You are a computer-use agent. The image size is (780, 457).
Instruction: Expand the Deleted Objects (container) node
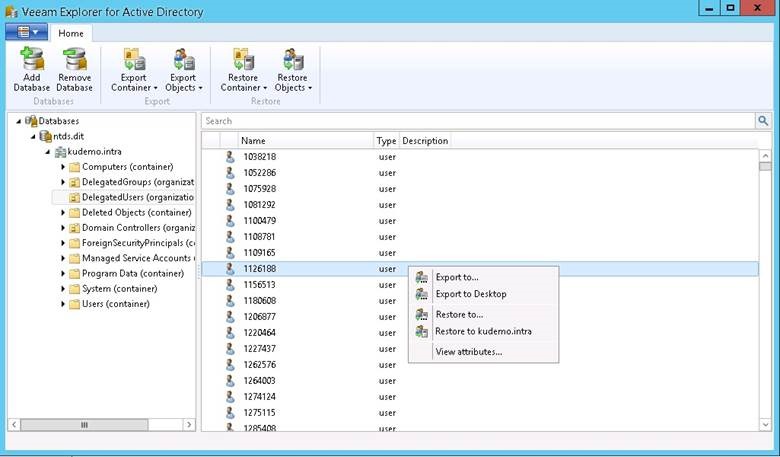pos(63,212)
